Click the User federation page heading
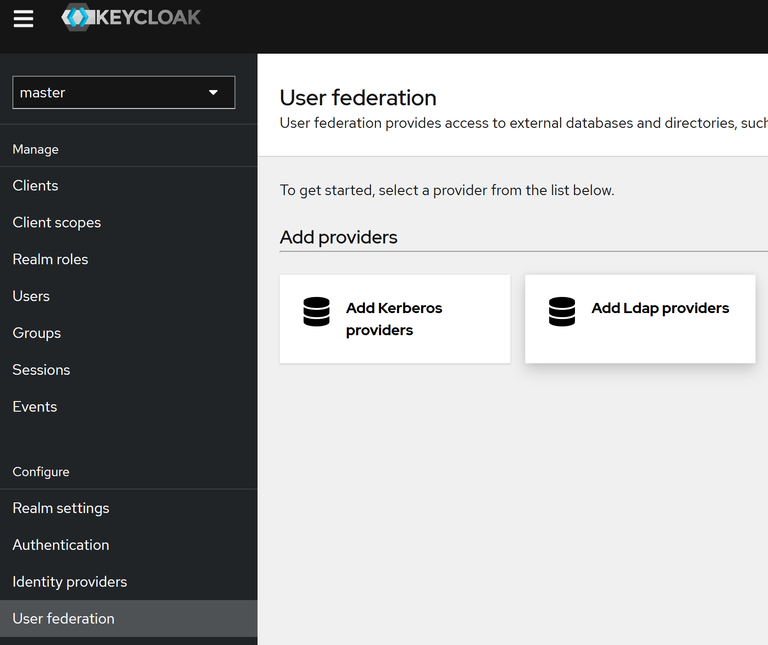The width and height of the screenshot is (768, 645). tap(358, 97)
